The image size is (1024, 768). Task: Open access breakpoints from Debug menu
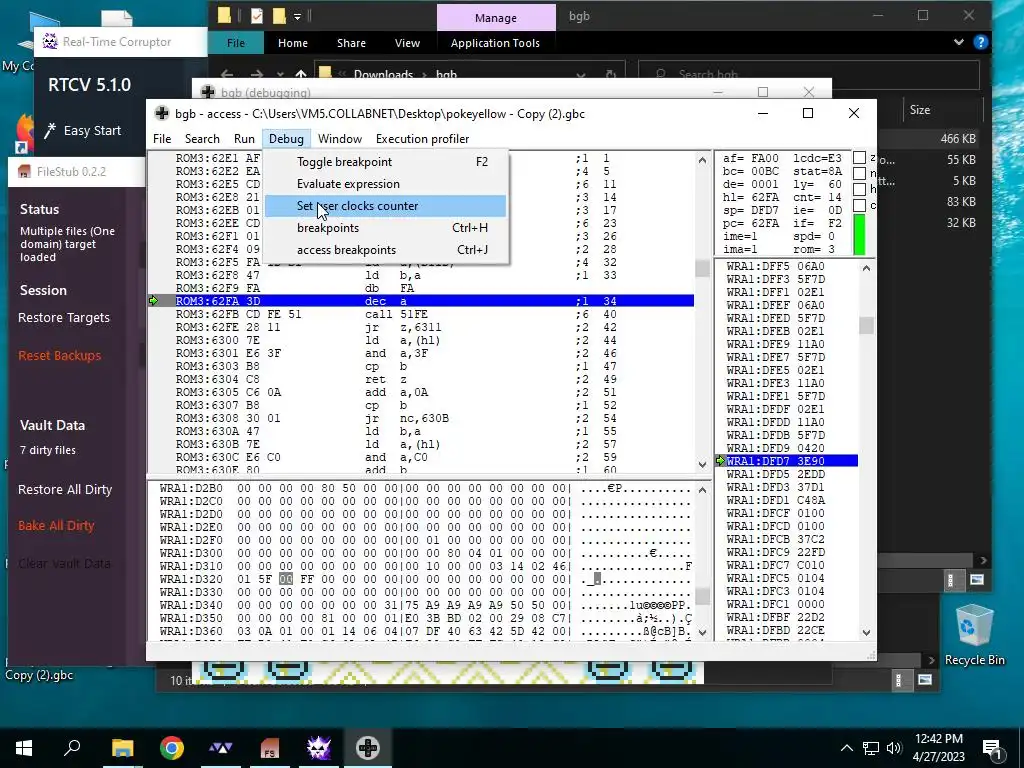385,250
